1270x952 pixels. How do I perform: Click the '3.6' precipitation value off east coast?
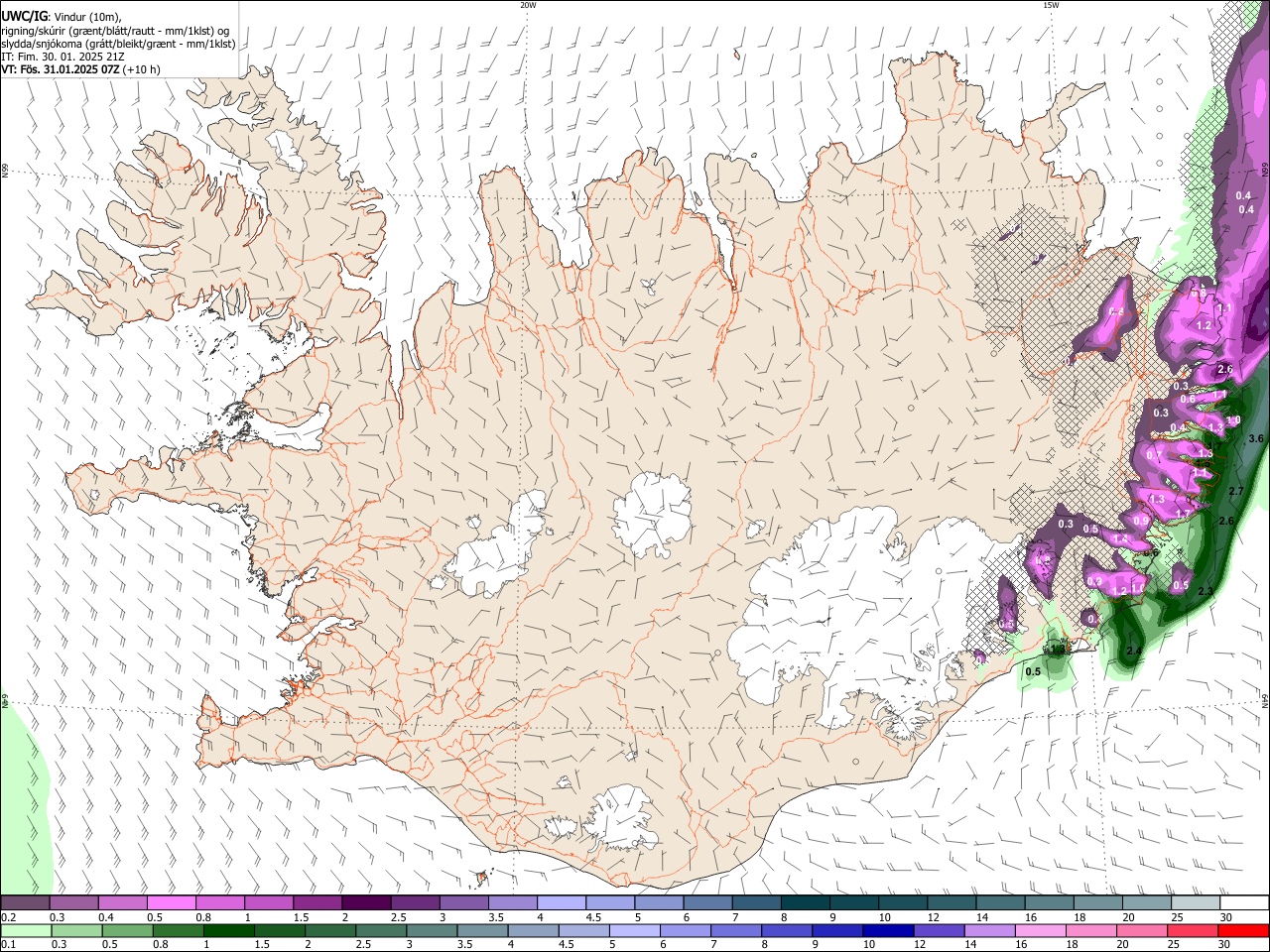pos(1256,438)
